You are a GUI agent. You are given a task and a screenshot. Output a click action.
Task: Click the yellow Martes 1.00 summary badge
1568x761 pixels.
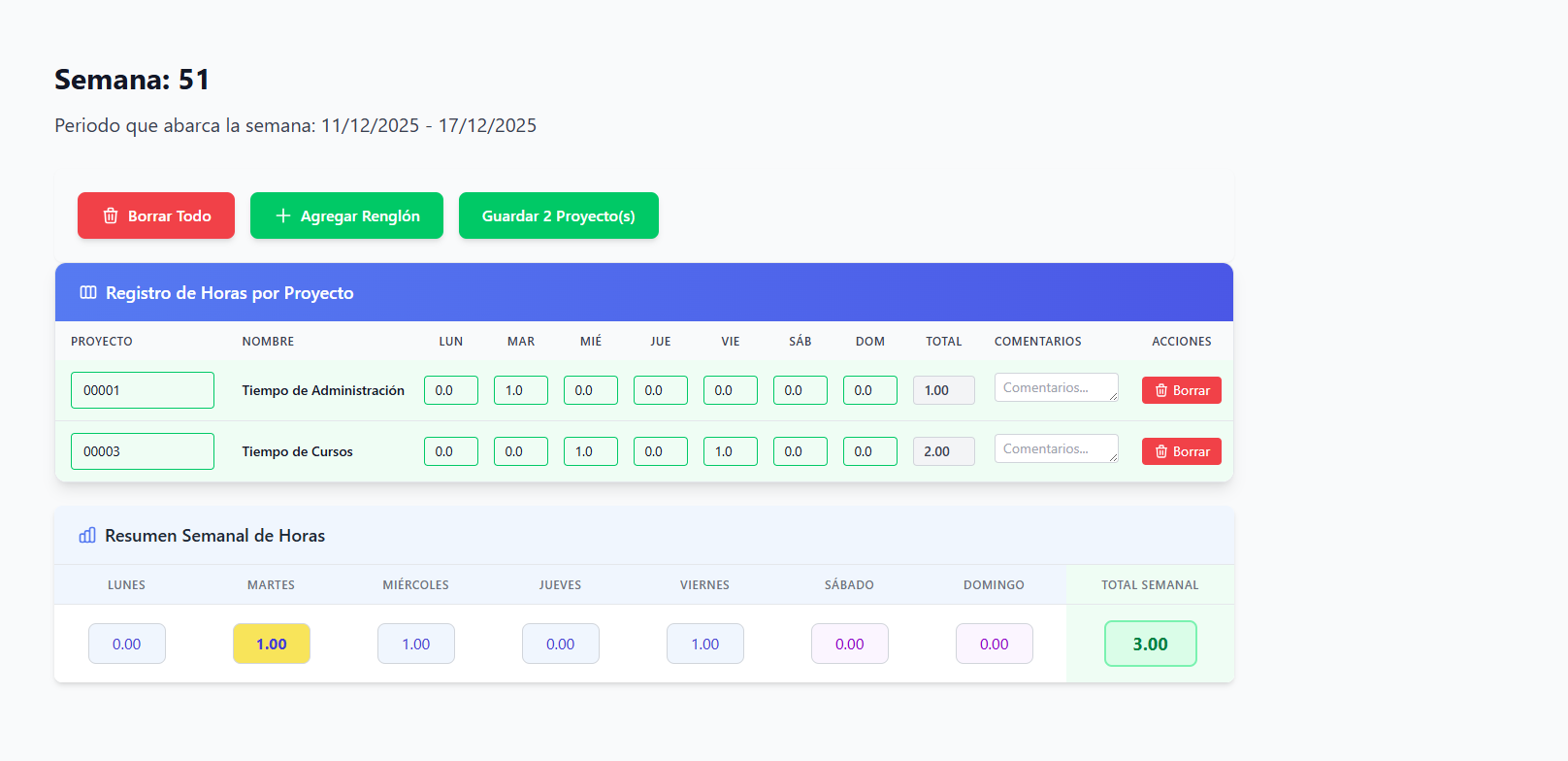pos(272,644)
